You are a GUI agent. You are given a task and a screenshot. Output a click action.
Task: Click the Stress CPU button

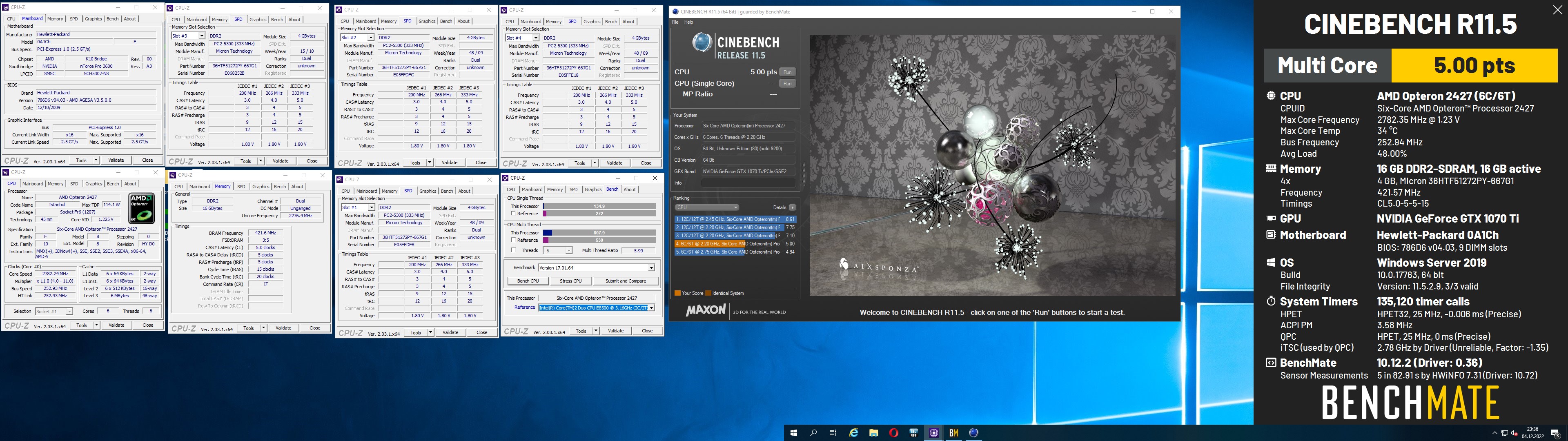570,281
